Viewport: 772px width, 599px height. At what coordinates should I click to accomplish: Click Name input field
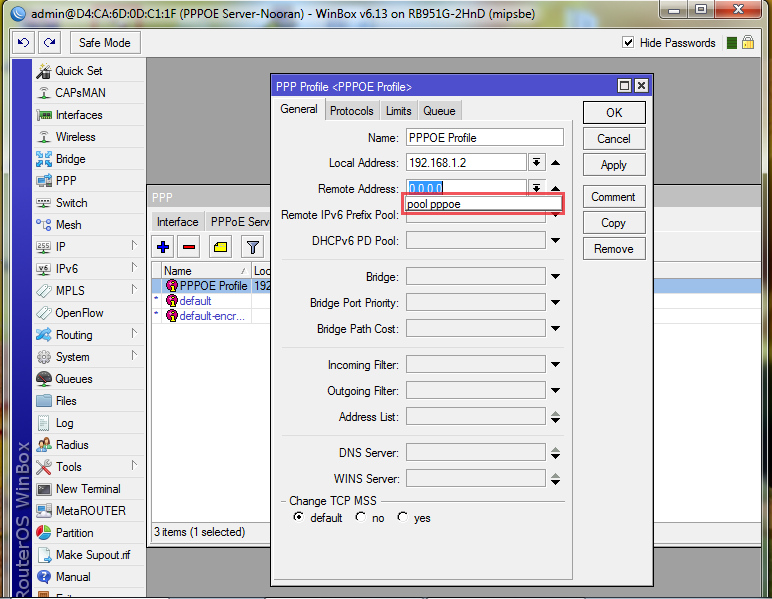pos(485,137)
